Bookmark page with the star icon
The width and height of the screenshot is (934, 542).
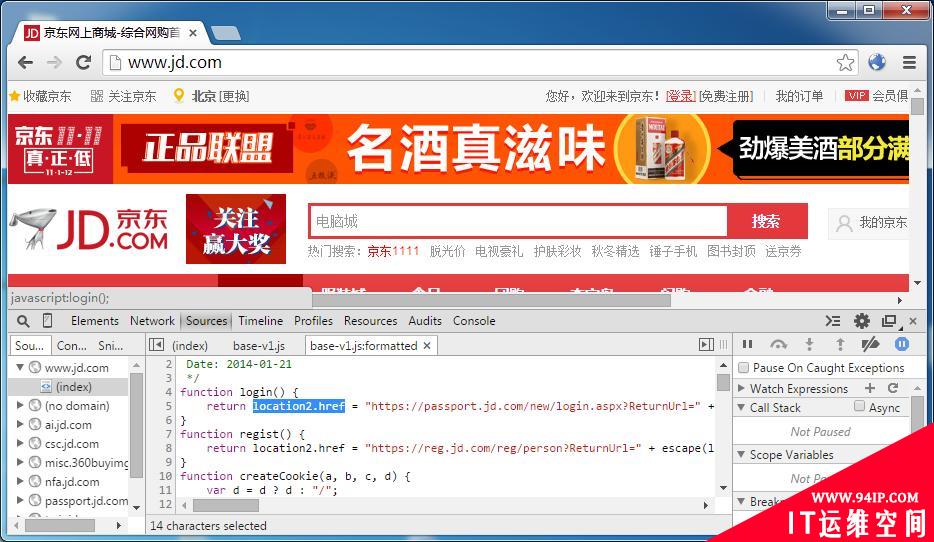tap(845, 63)
